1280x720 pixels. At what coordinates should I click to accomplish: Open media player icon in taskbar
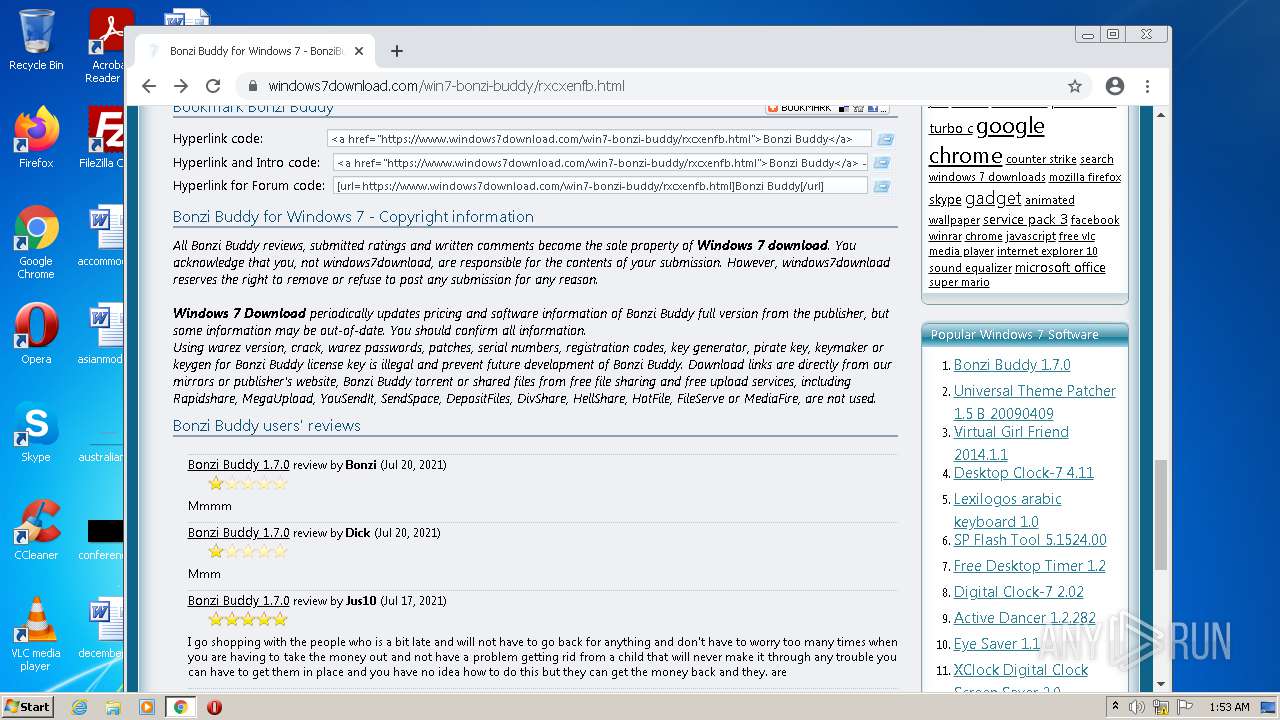(147, 707)
